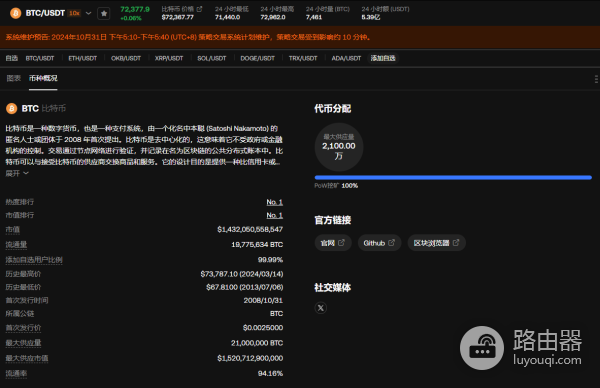Viewport: 600px width, 388px height.
Task: Open the 官网 official website link
Action: 333,243
